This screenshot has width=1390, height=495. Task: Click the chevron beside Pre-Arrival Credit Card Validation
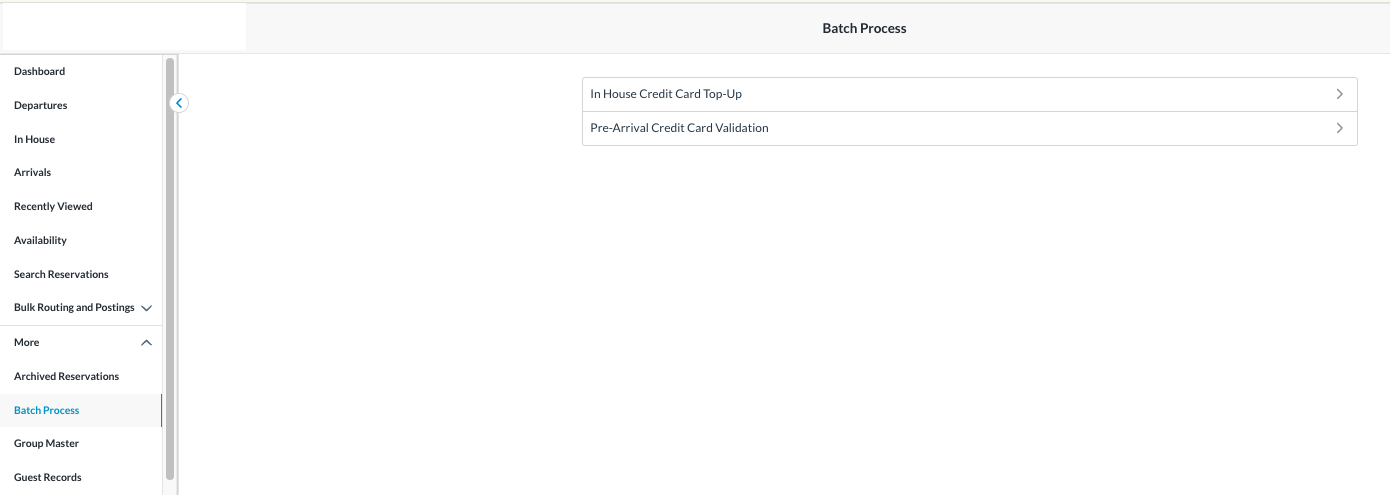(1339, 128)
